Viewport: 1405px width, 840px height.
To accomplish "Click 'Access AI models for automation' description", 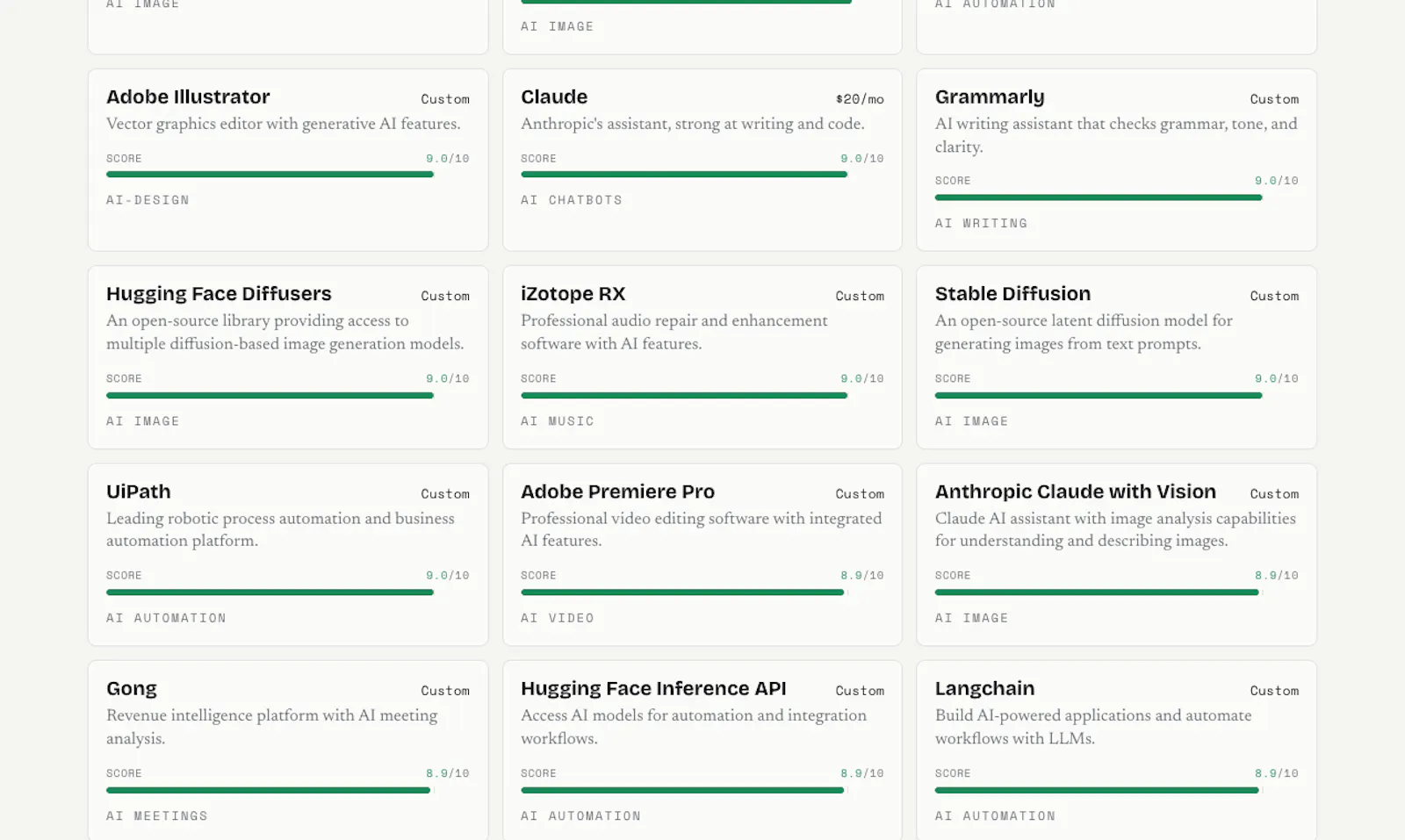I will (x=694, y=727).
